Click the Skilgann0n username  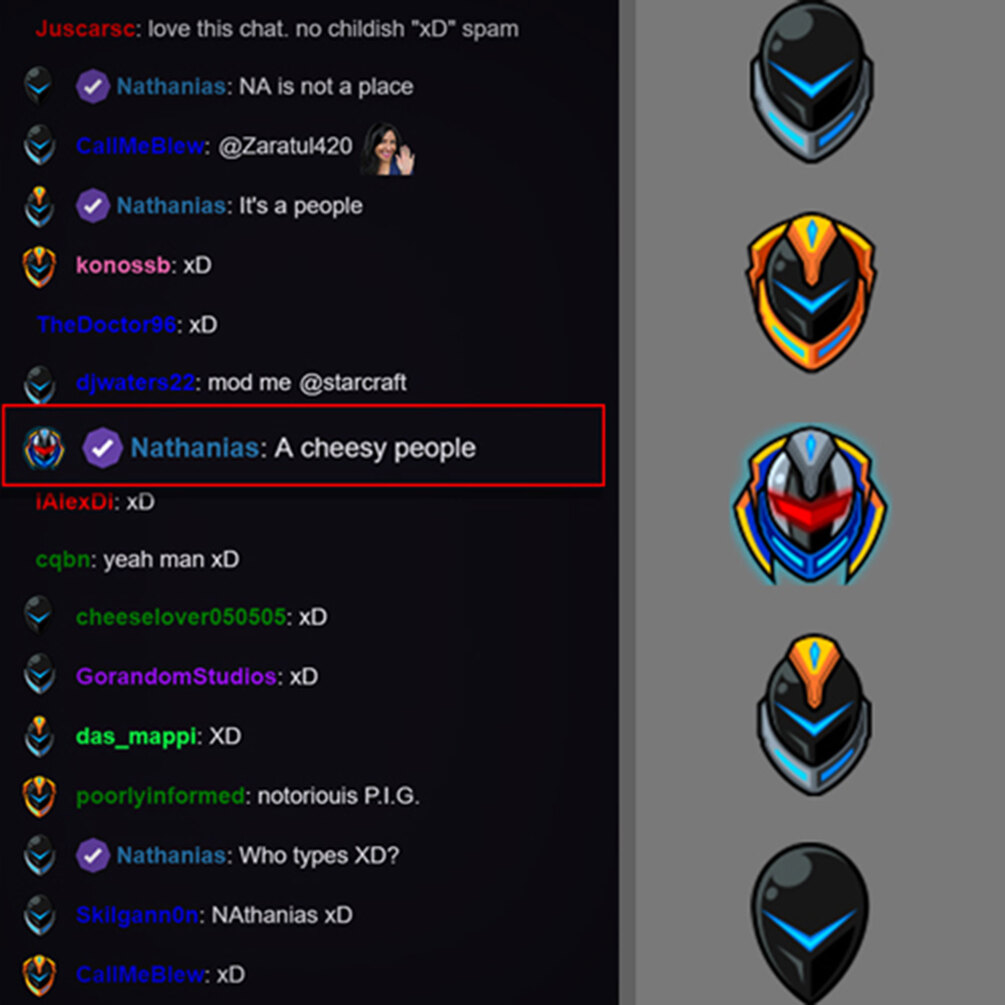[x=137, y=915]
